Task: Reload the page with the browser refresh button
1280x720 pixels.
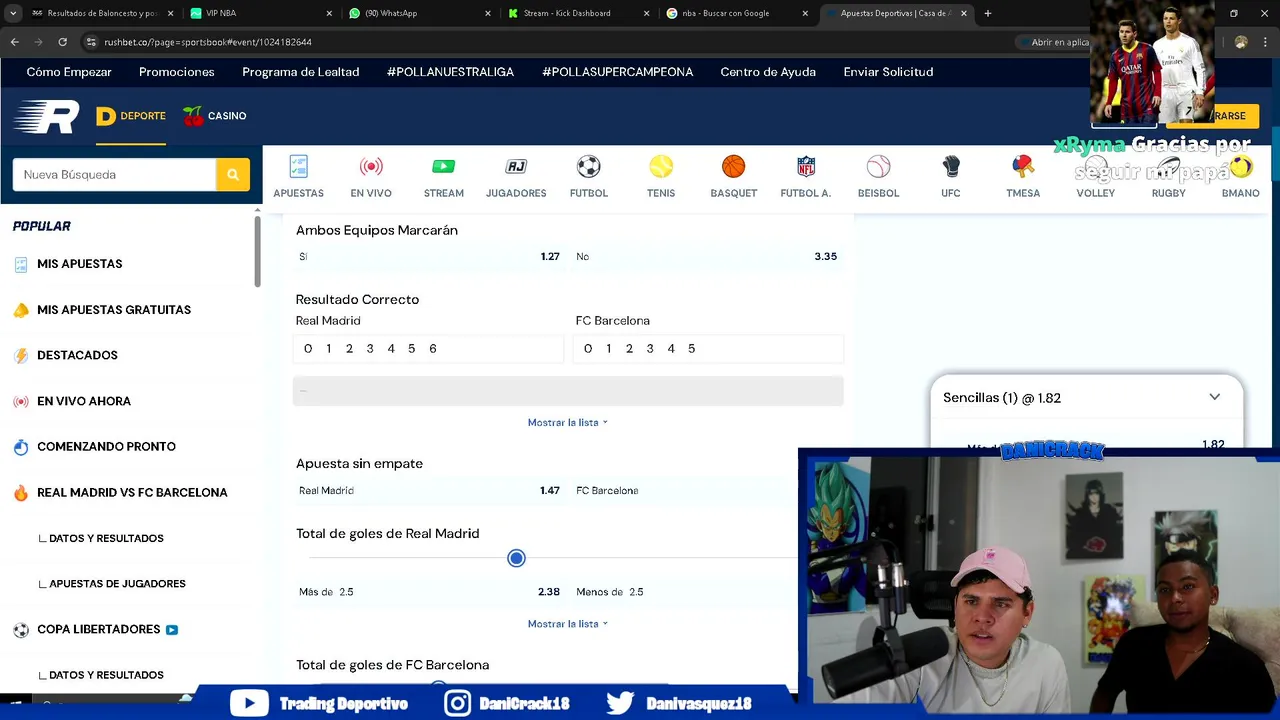Action: [62, 42]
